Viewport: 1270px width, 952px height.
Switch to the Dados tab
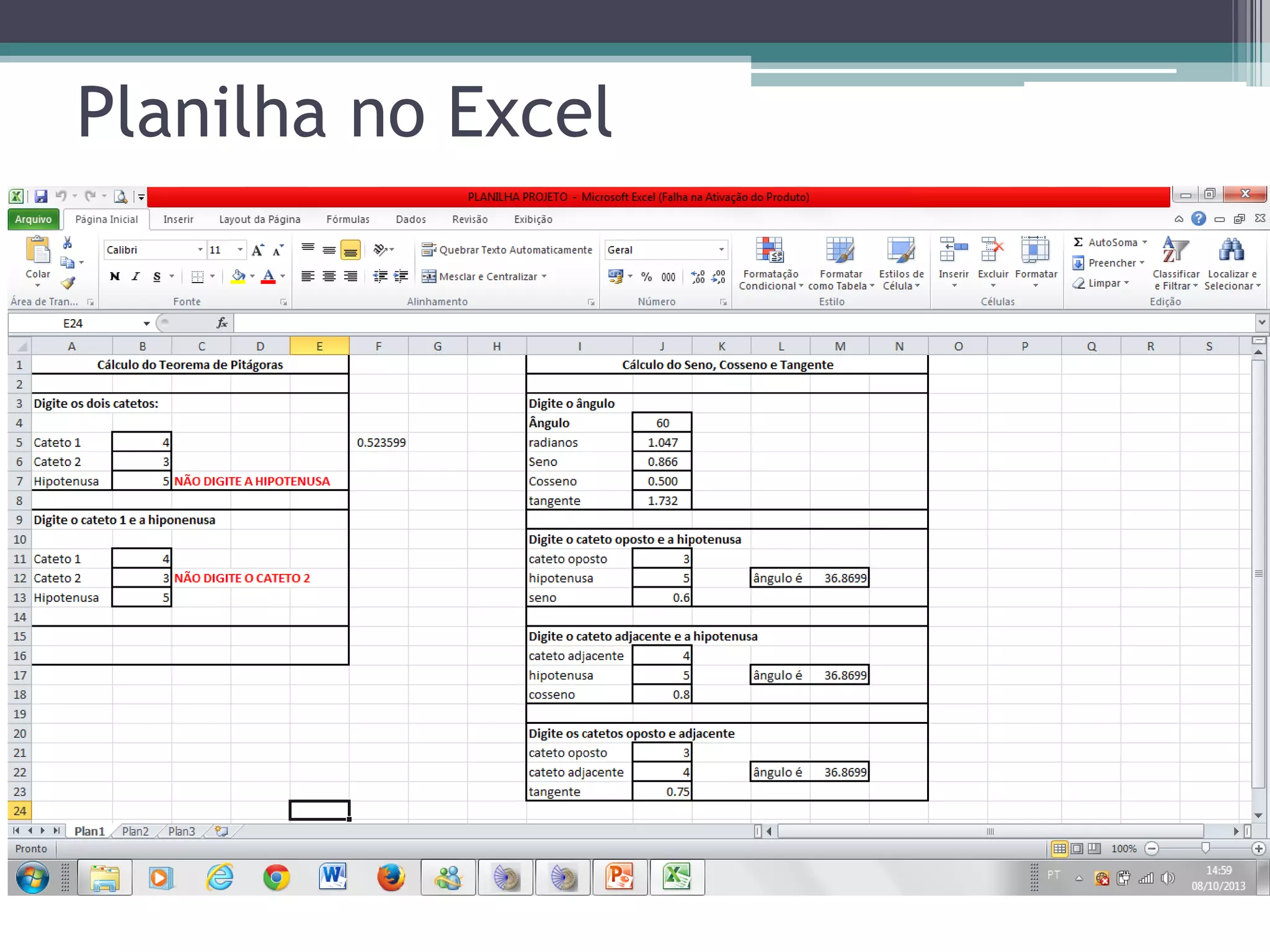tap(411, 219)
